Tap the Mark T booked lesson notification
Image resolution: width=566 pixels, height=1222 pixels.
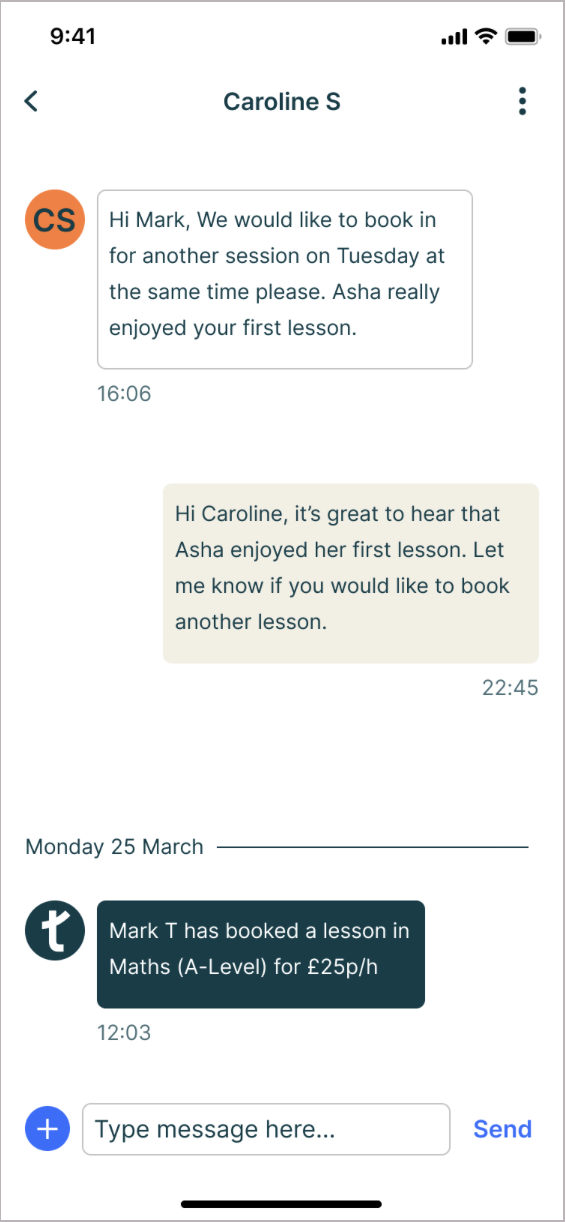coord(261,954)
